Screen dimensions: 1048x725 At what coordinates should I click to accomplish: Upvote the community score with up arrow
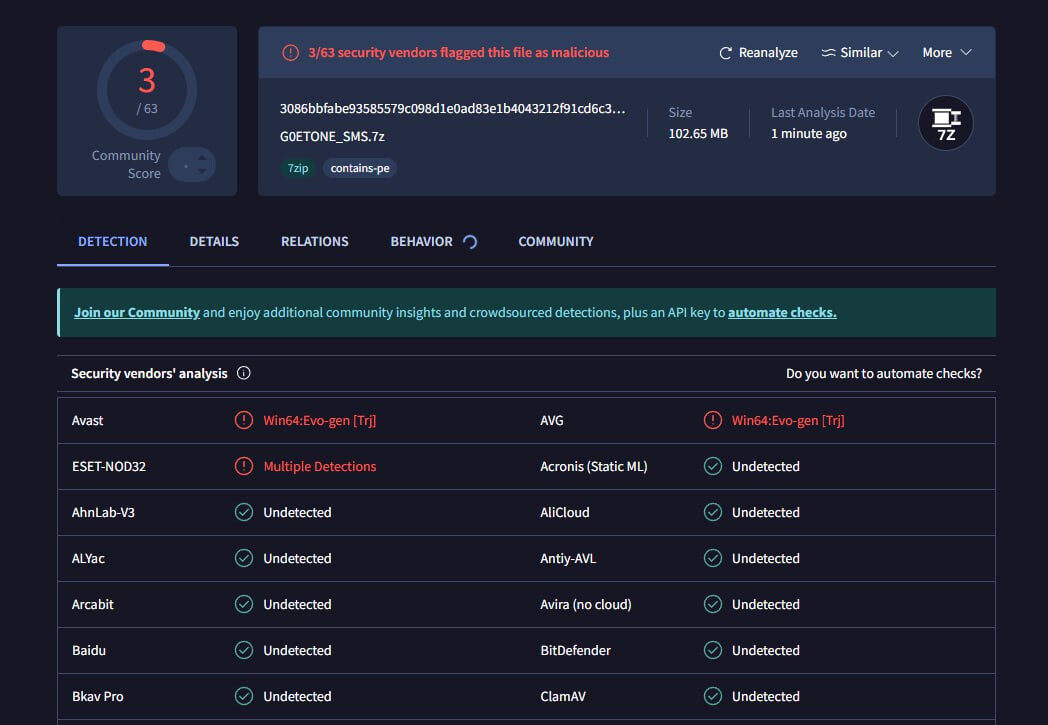[202, 156]
